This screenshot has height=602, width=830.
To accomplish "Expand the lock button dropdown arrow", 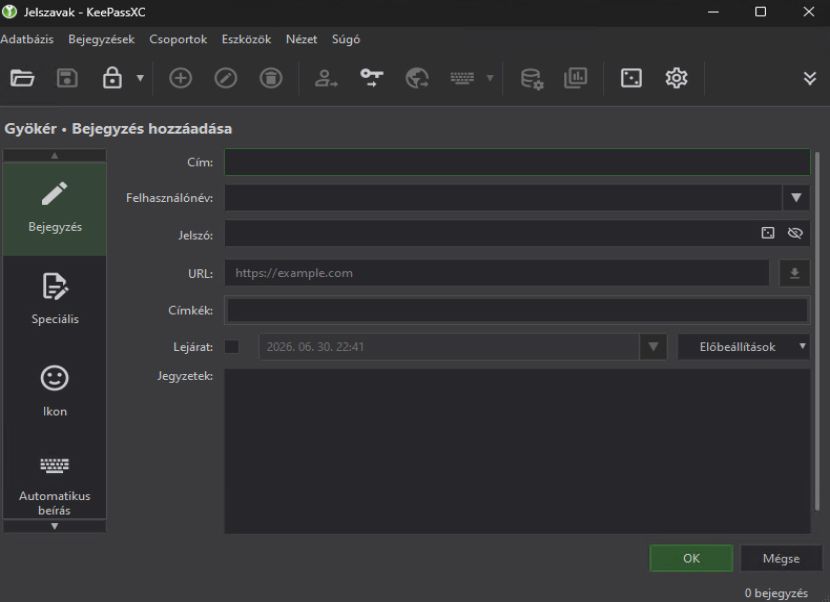I will 140,78.
